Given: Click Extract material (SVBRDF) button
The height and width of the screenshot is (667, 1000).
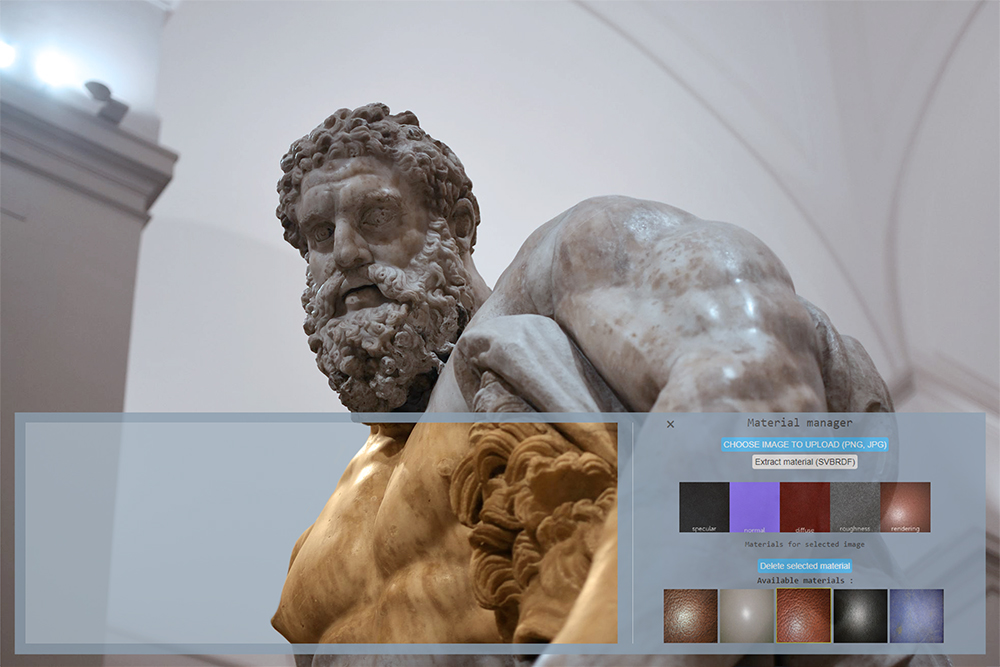Looking at the screenshot, I should [804, 462].
